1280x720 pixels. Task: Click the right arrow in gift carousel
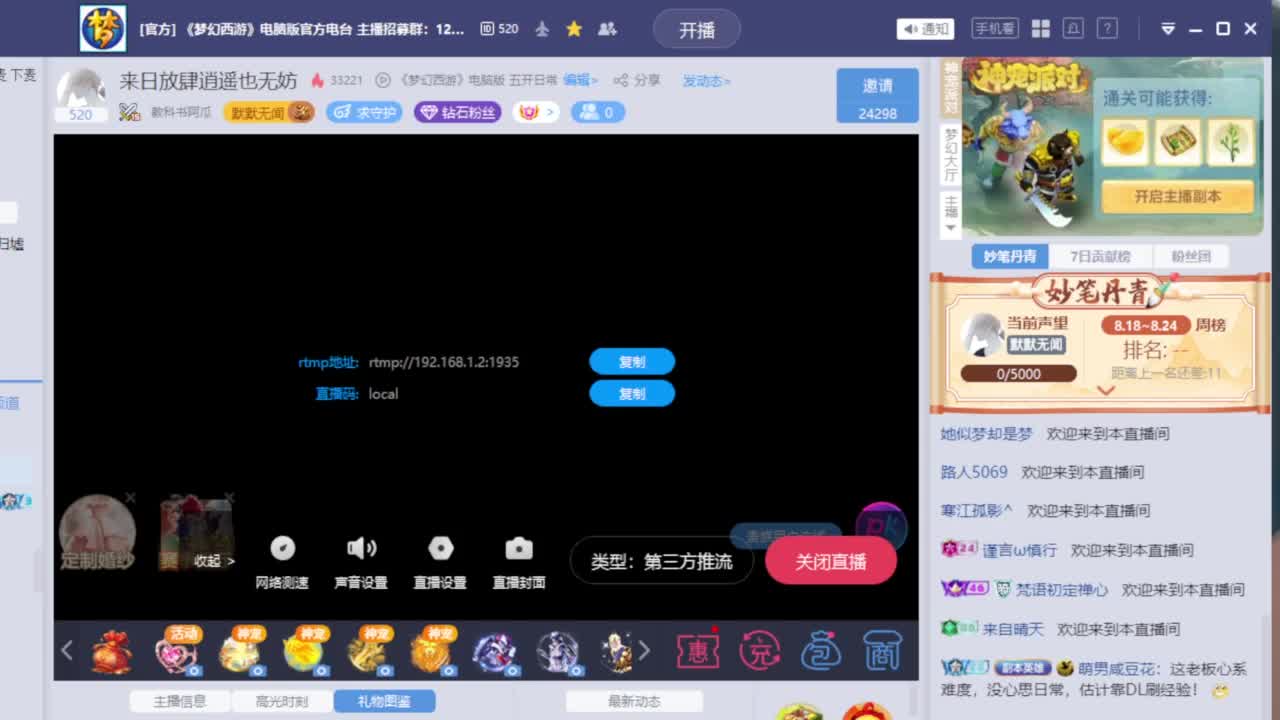click(644, 650)
